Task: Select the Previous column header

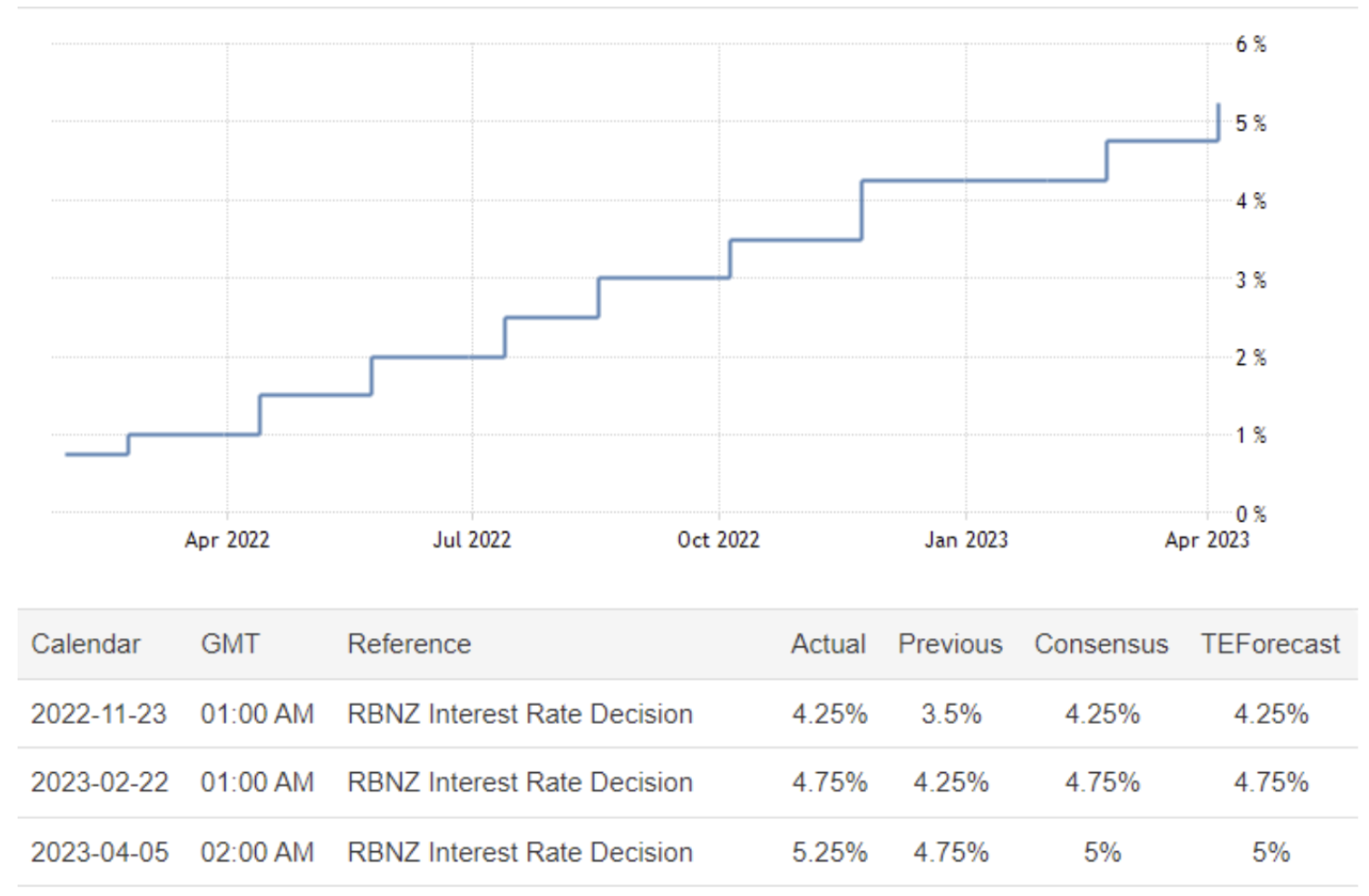Action: pyautogui.click(x=950, y=644)
